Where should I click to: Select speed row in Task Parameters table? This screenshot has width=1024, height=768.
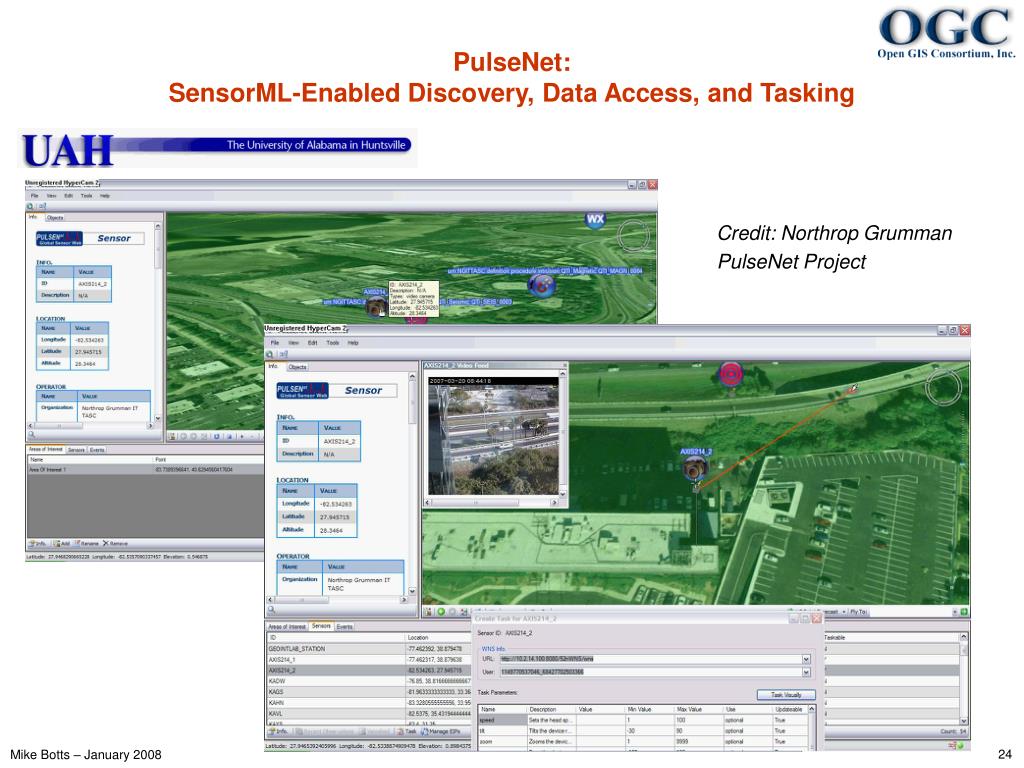coord(643,720)
